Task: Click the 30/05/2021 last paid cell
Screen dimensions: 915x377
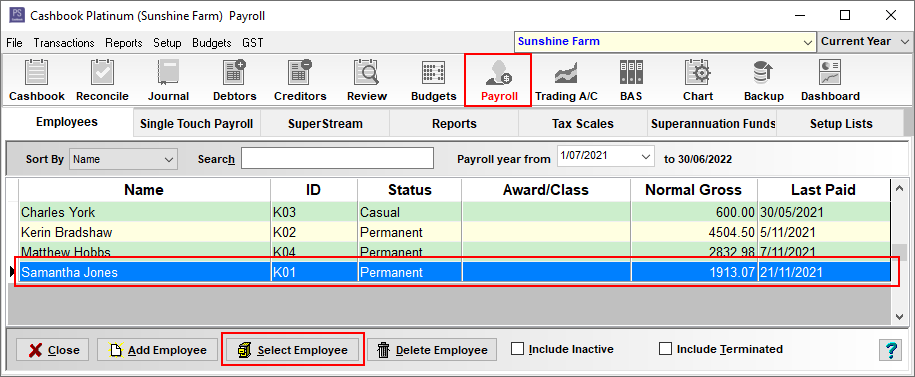Action: [x=823, y=212]
